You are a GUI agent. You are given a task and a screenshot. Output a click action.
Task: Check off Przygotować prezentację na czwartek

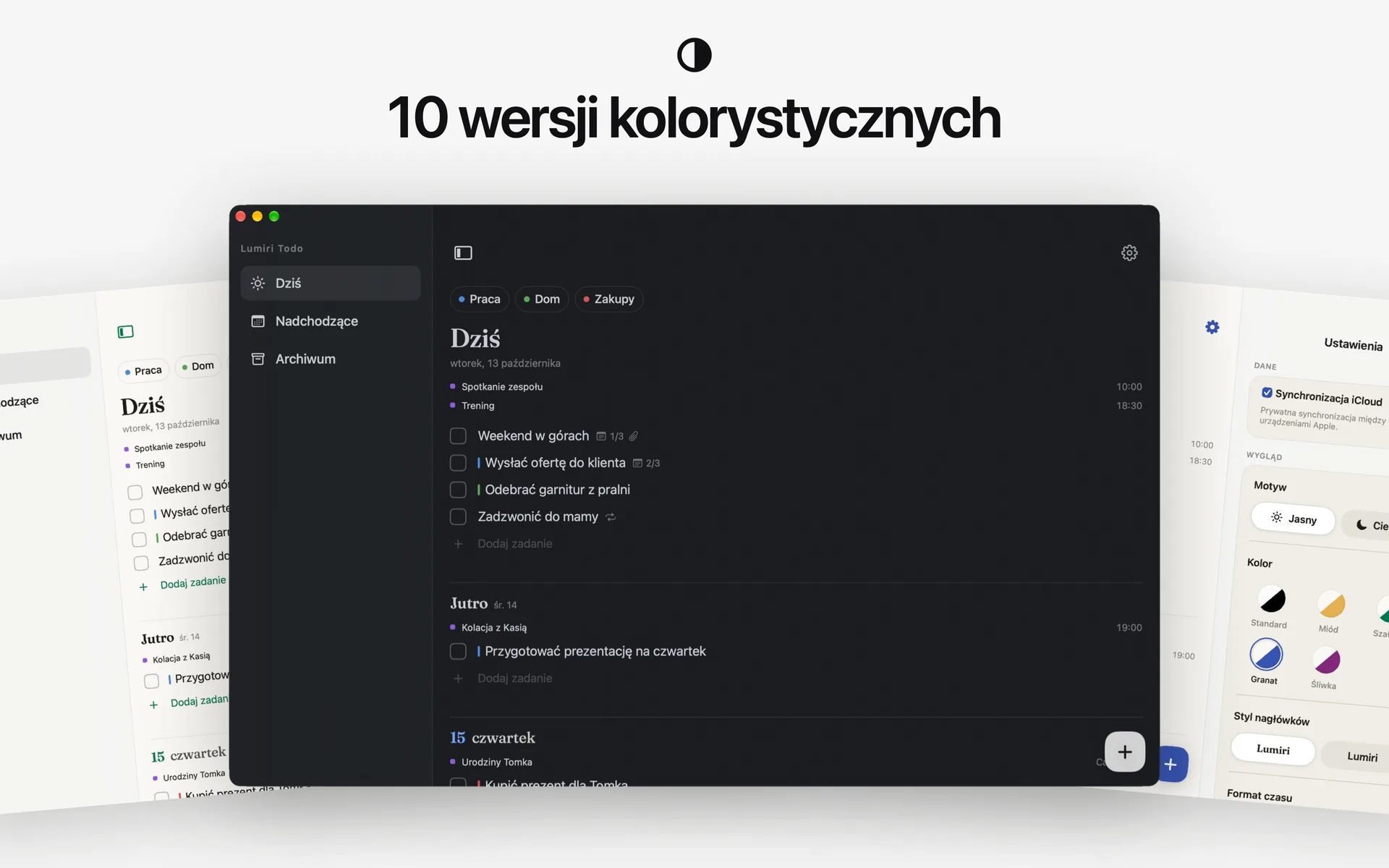(x=458, y=651)
